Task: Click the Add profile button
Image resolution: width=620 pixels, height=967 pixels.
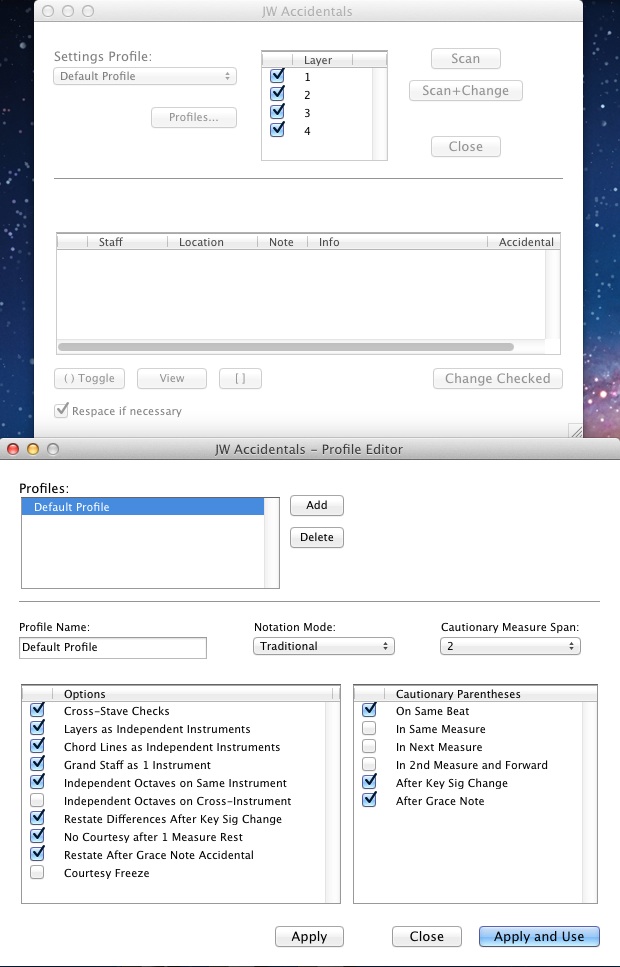Action: [x=316, y=505]
